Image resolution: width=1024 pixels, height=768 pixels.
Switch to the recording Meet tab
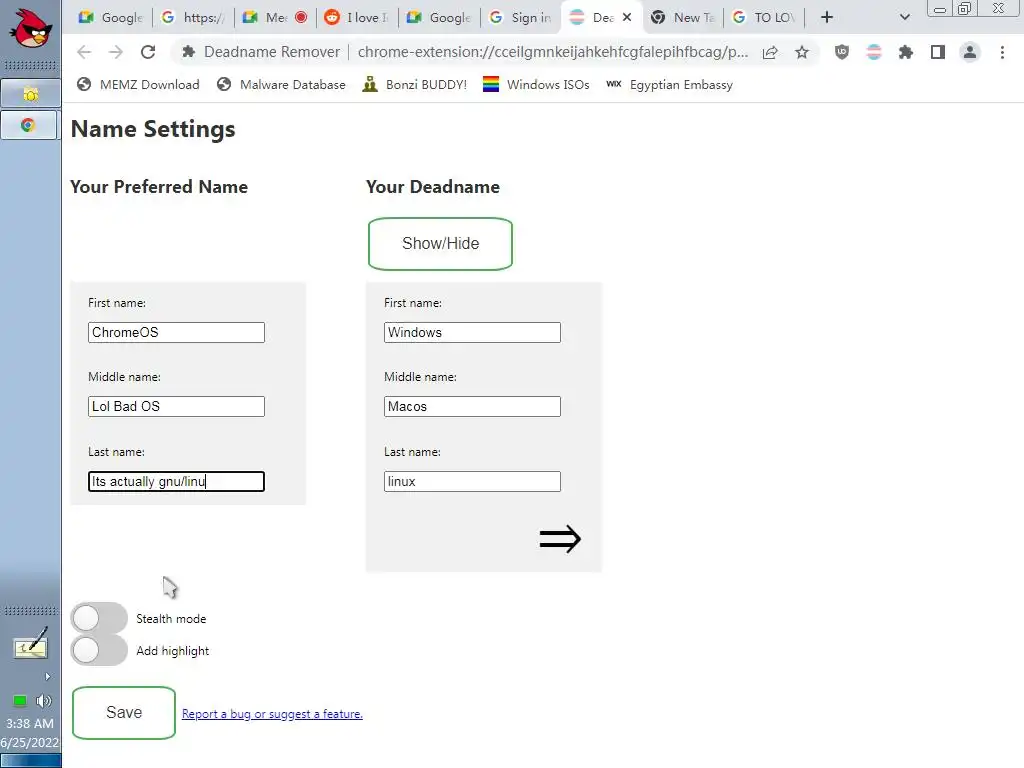(x=274, y=18)
